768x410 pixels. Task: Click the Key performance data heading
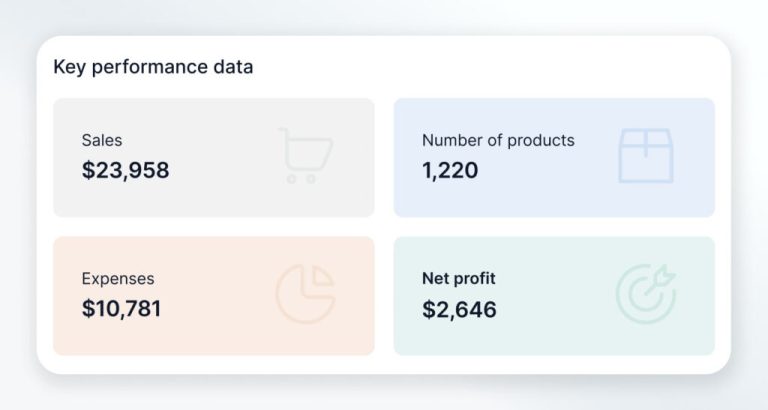coord(153,67)
